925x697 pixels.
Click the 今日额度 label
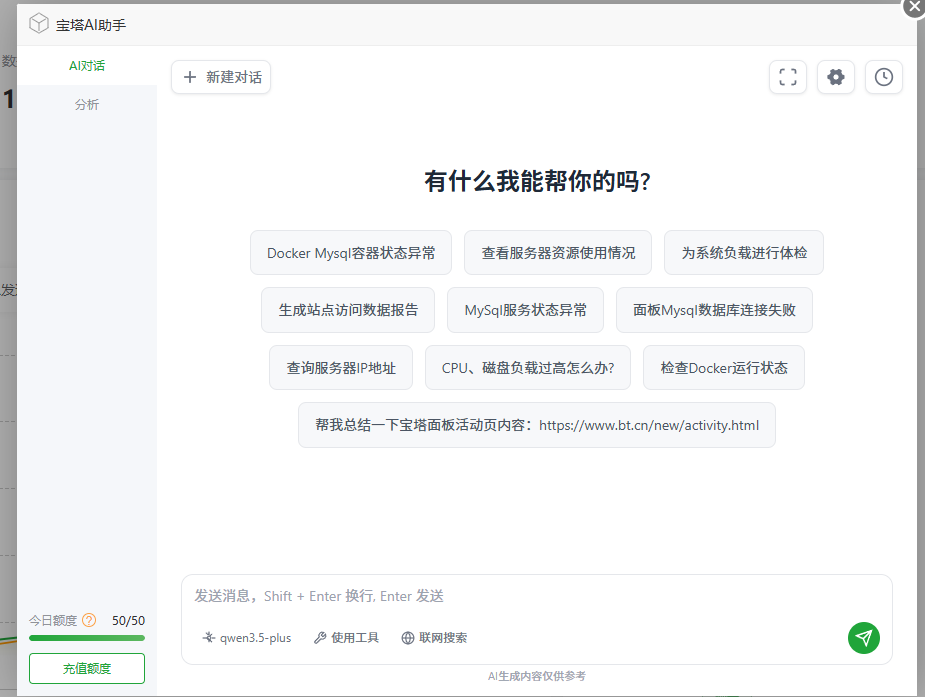53,620
